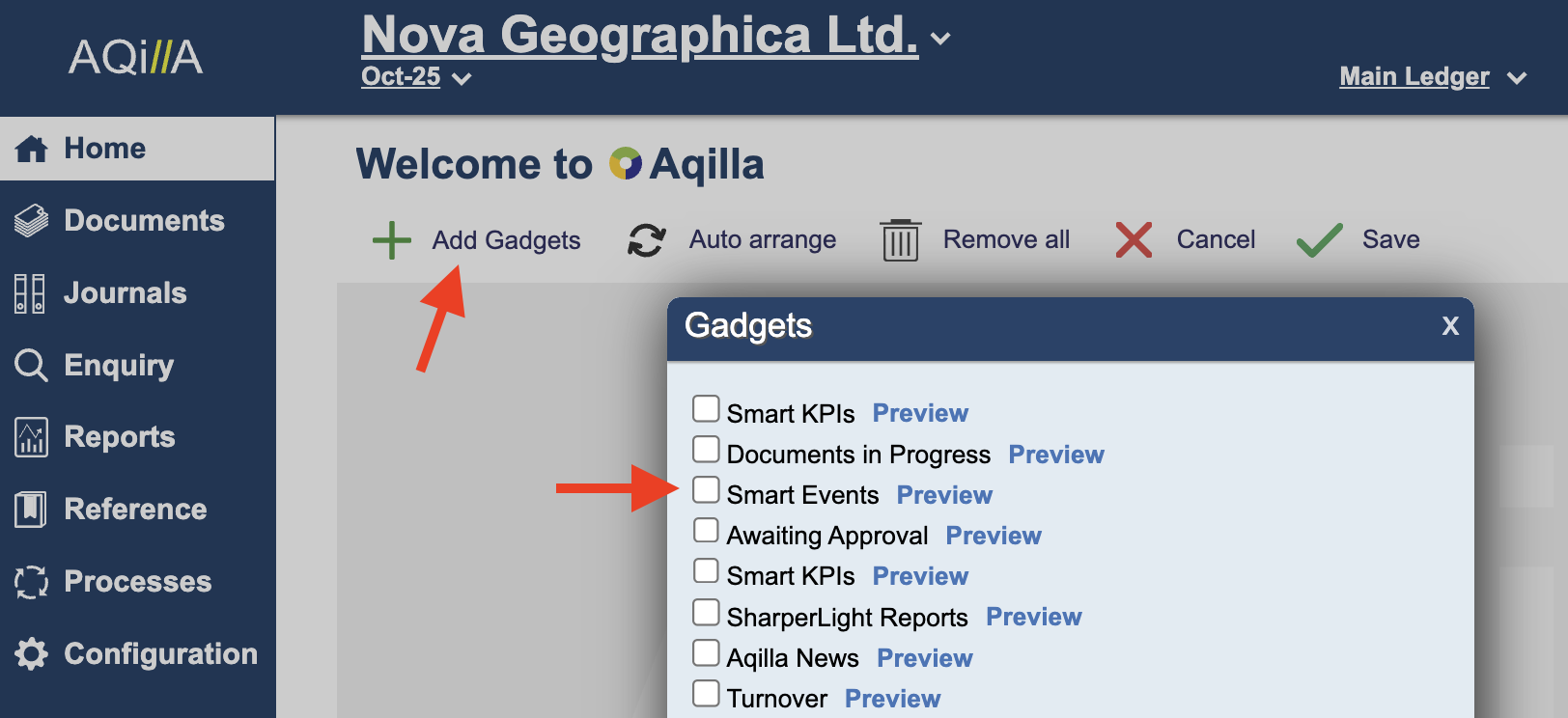Expand the Nova Geographica Ltd. company dropdown
This screenshot has width=1568, height=718.
coord(940,39)
